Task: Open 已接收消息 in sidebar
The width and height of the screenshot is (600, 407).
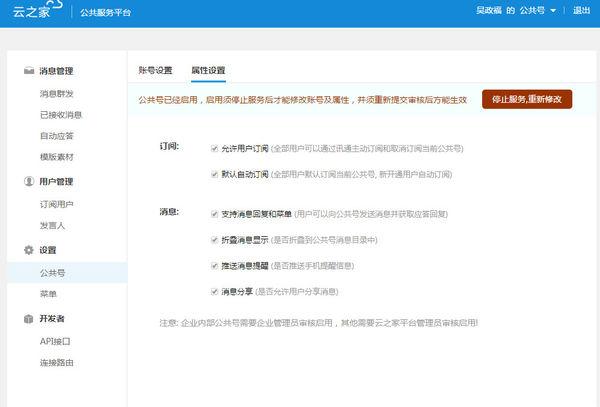Action: pyautogui.click(x=60, y=115)
